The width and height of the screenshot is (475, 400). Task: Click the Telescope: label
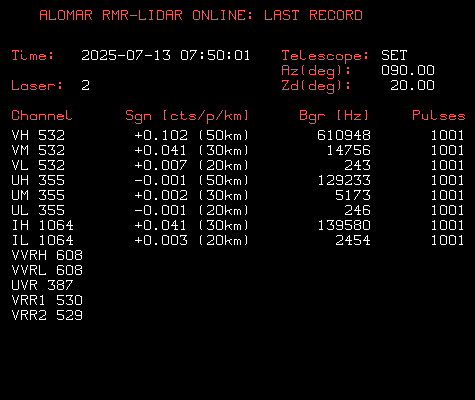325,56
